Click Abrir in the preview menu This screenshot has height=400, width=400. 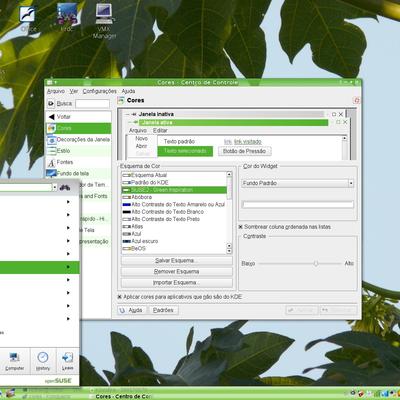pyautogui.click(x=141, y=146)
